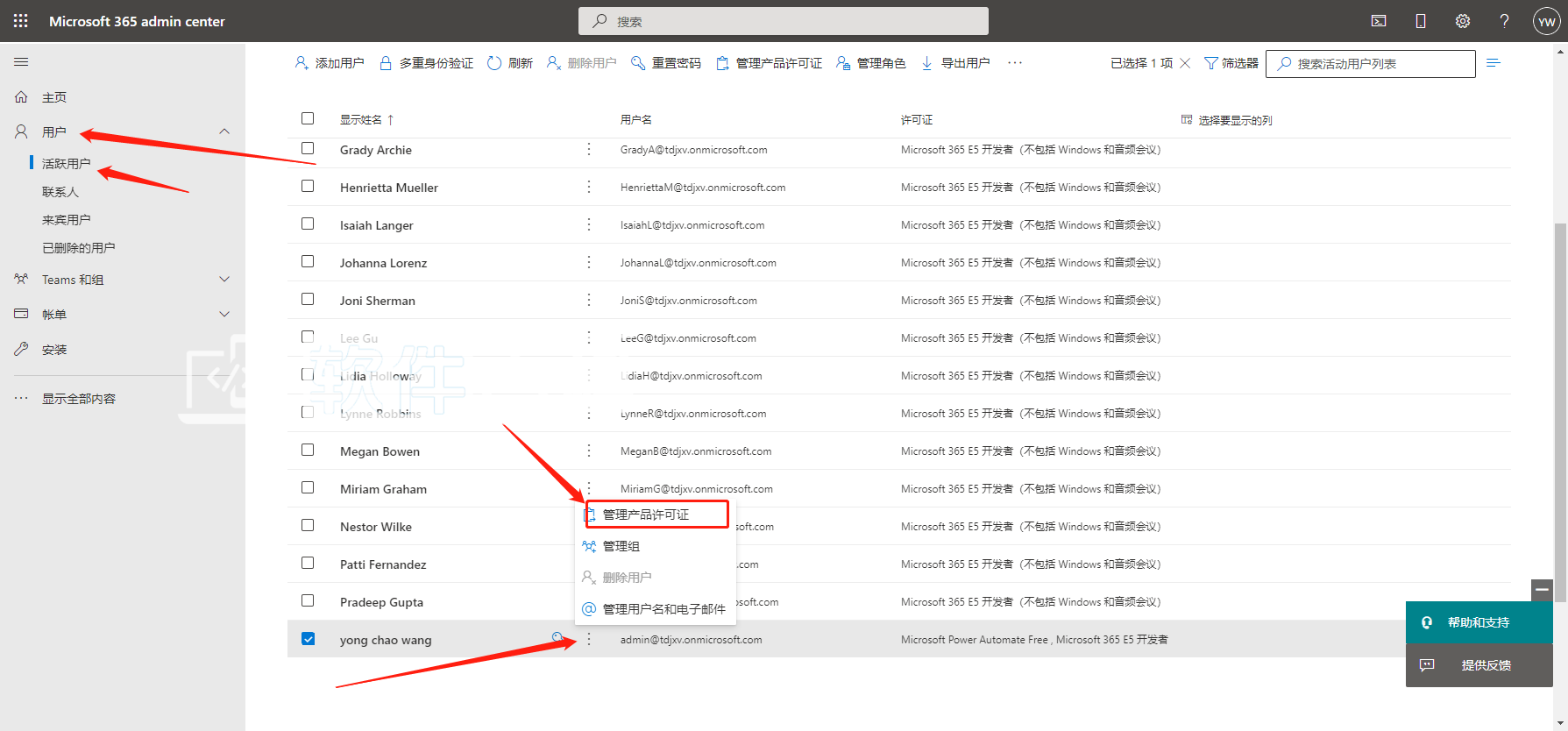
Task: Click reset password (重置密码) key icon
Action: click(x=638, y=63)
